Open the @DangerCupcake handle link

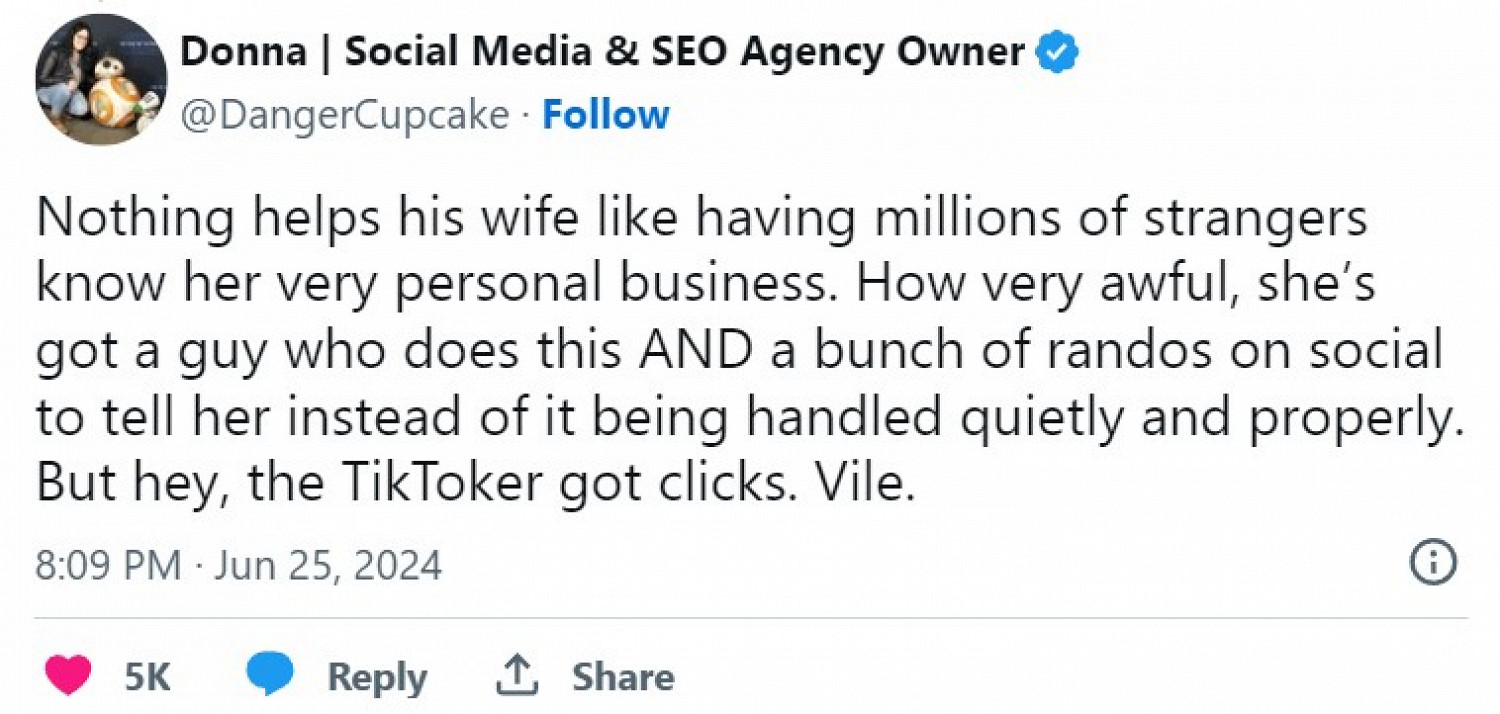(x=345, y=116)
